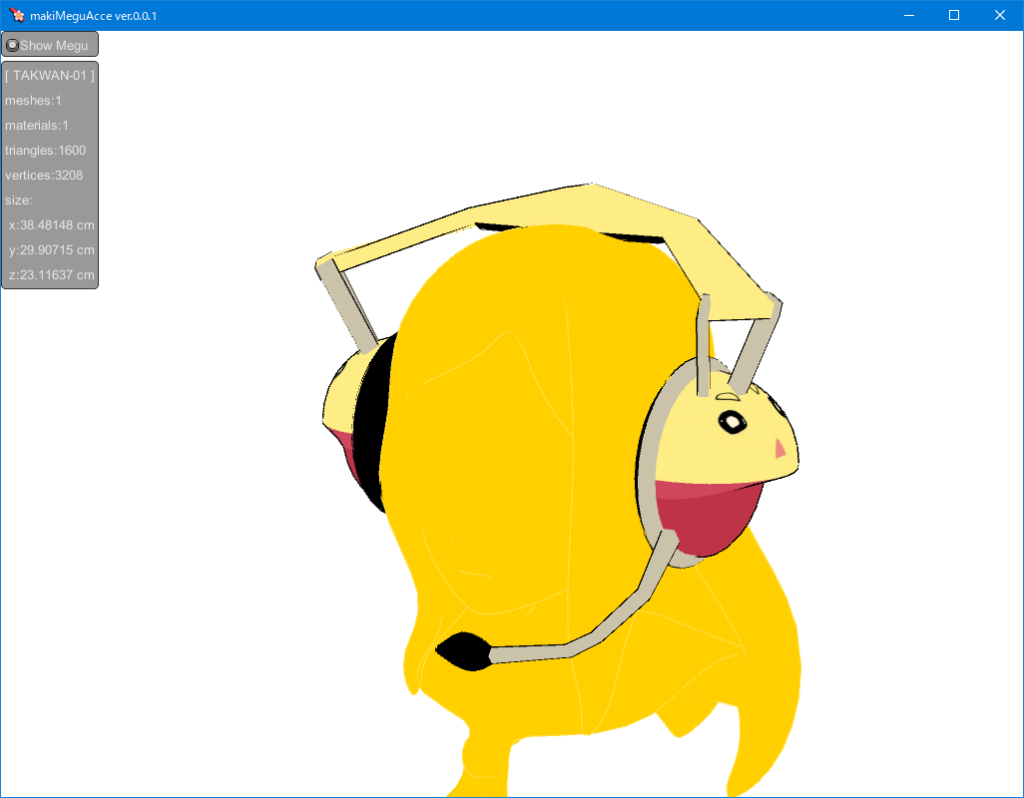Minimize the makiMeguAcce window
Screen dimensions: 1024x798
[x=908, y=15]
